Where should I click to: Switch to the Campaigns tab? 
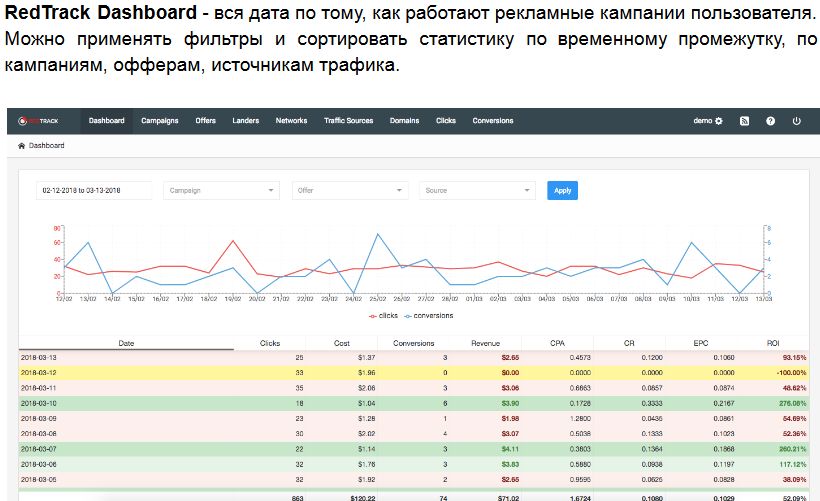(x=160, y=121)
